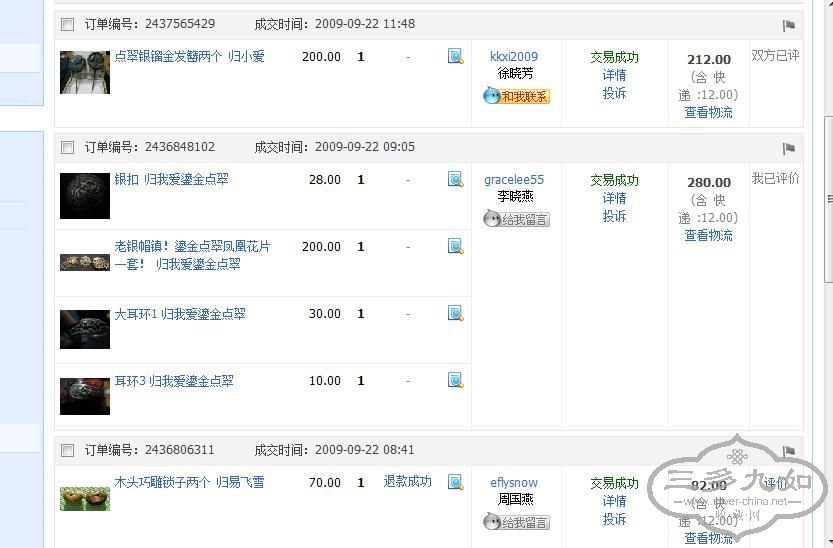The image size is (833, 548).
Task: Check the box for order 2436806311
Action: pyautogui.click(x=68, y=450)
